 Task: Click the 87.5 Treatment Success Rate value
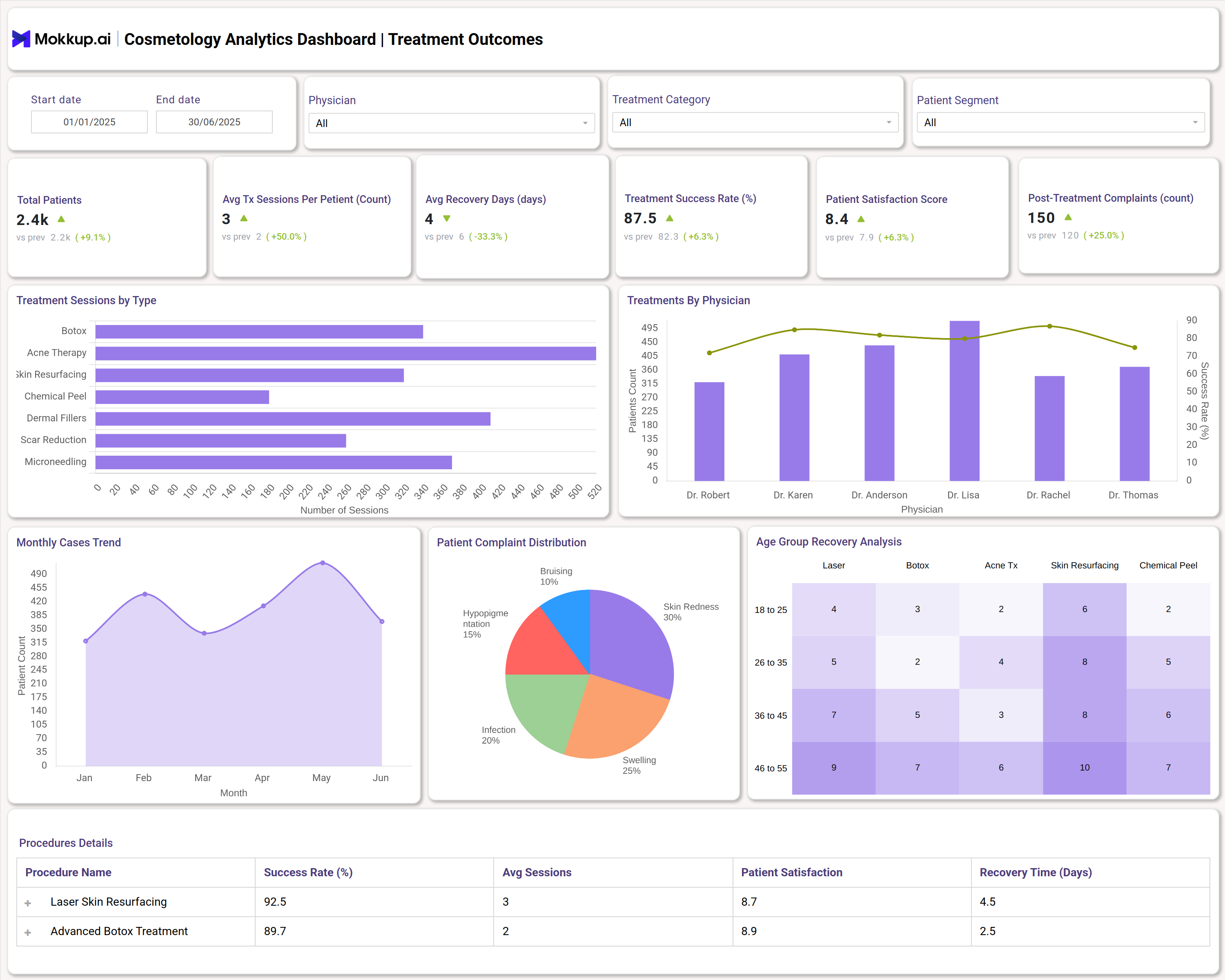tap(640, 219)
